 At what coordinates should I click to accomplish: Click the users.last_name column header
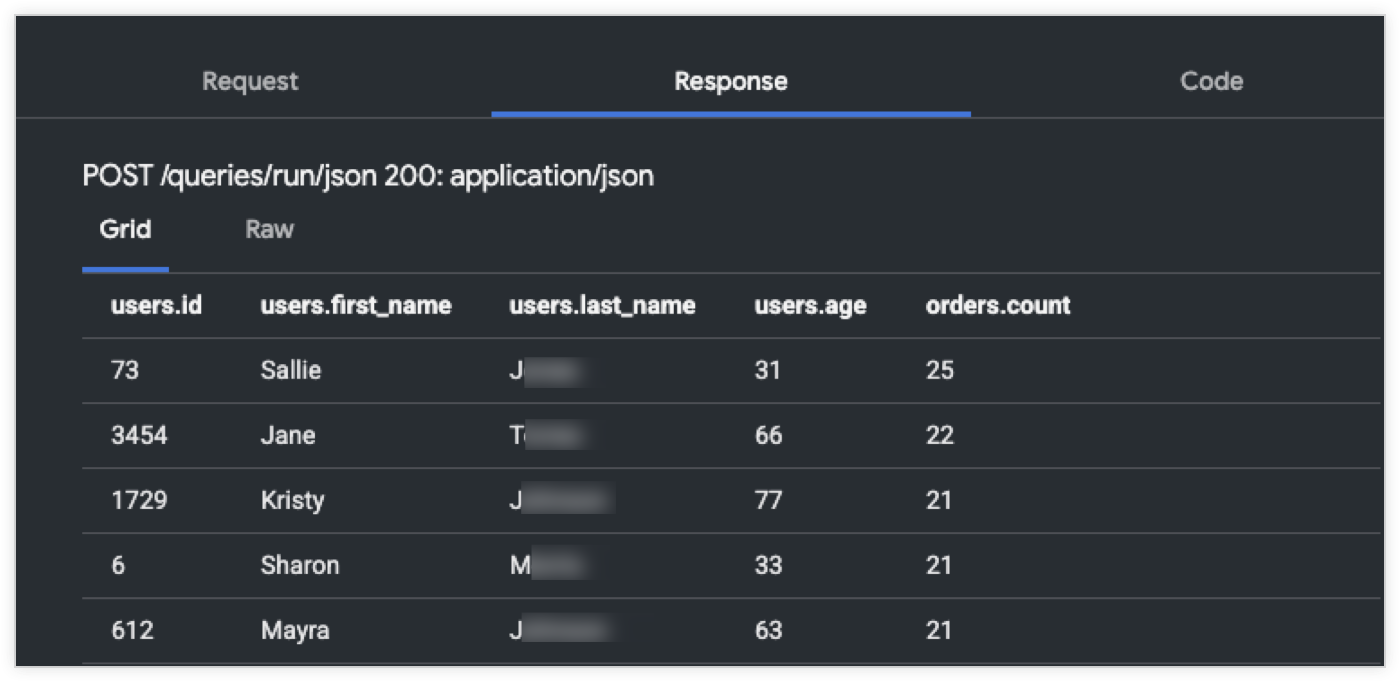[602, 305]
